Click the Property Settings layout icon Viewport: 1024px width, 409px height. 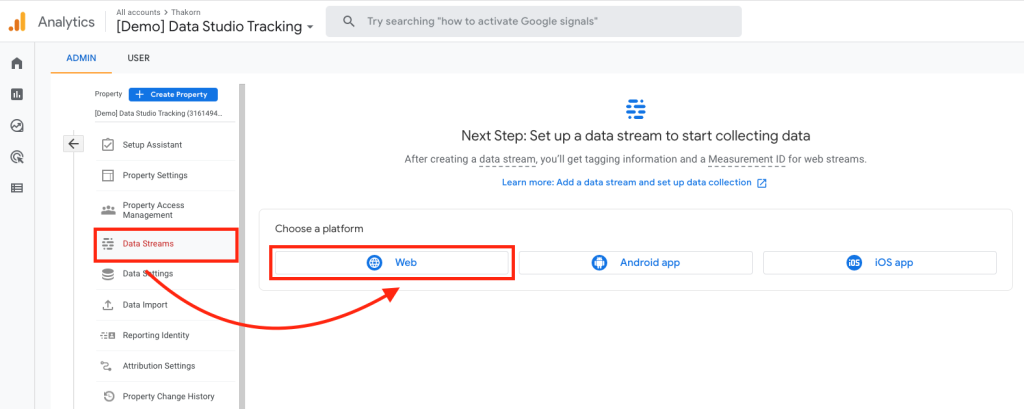click(x=108, y=176)
